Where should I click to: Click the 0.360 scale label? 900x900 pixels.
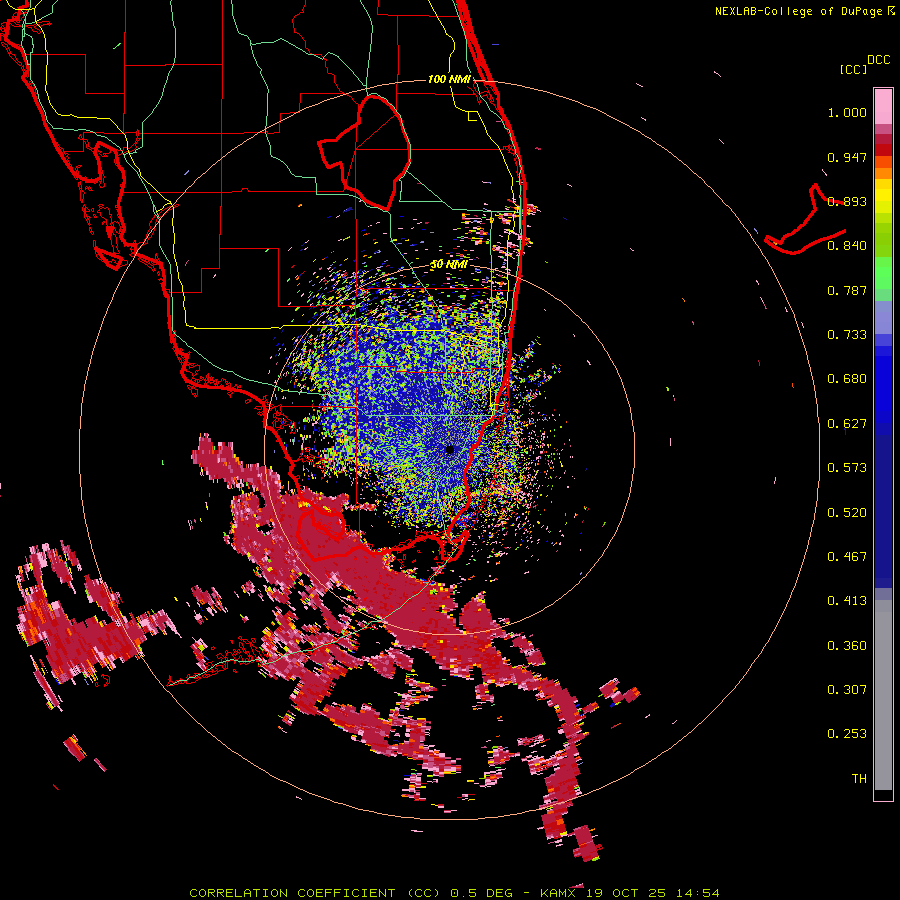[x=847, y=646]
